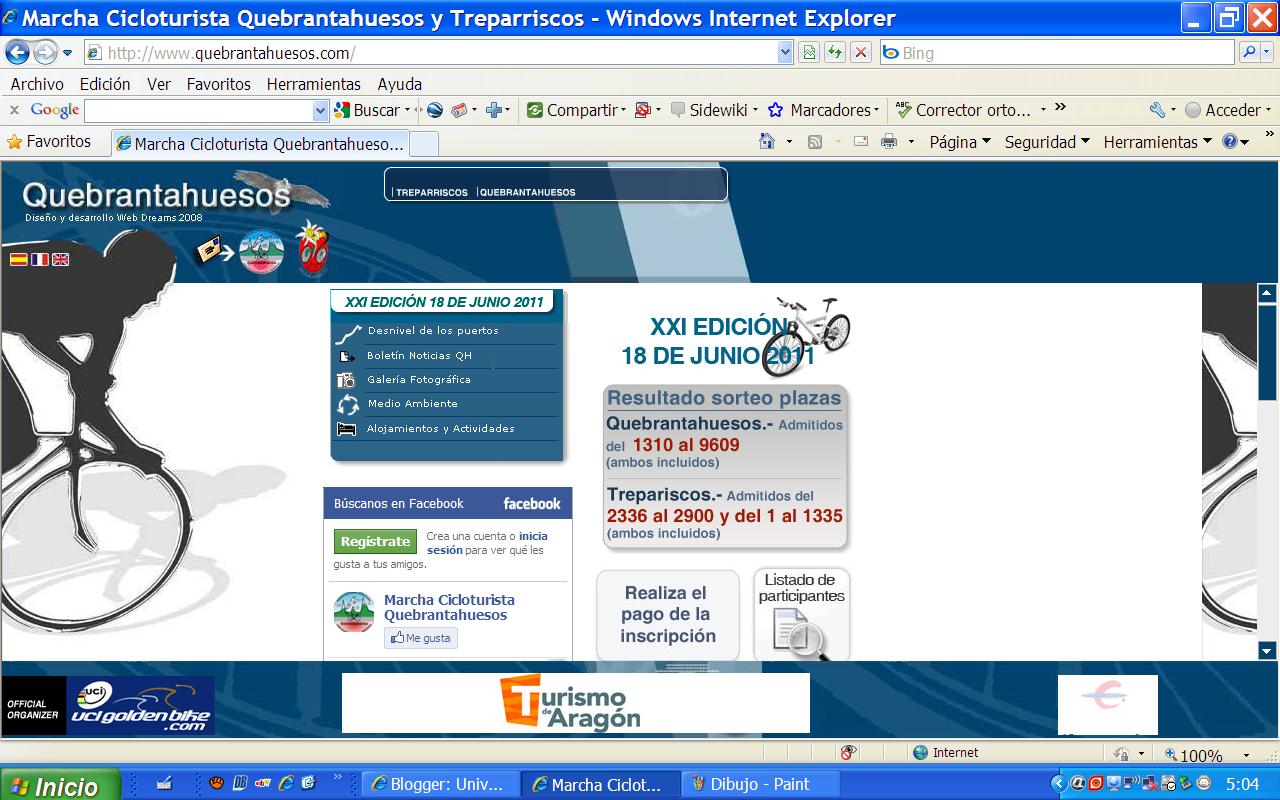Click the Quebrantahuesos navigation link
The height and width of the screenshot is (800, 1280).
pos(527,192)
